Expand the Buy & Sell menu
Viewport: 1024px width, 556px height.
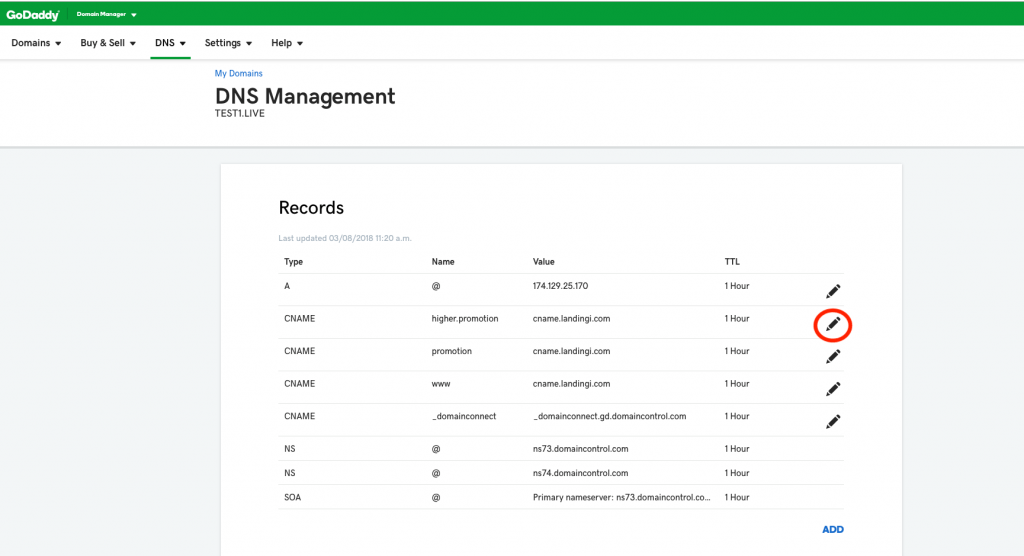pos(108,43)
